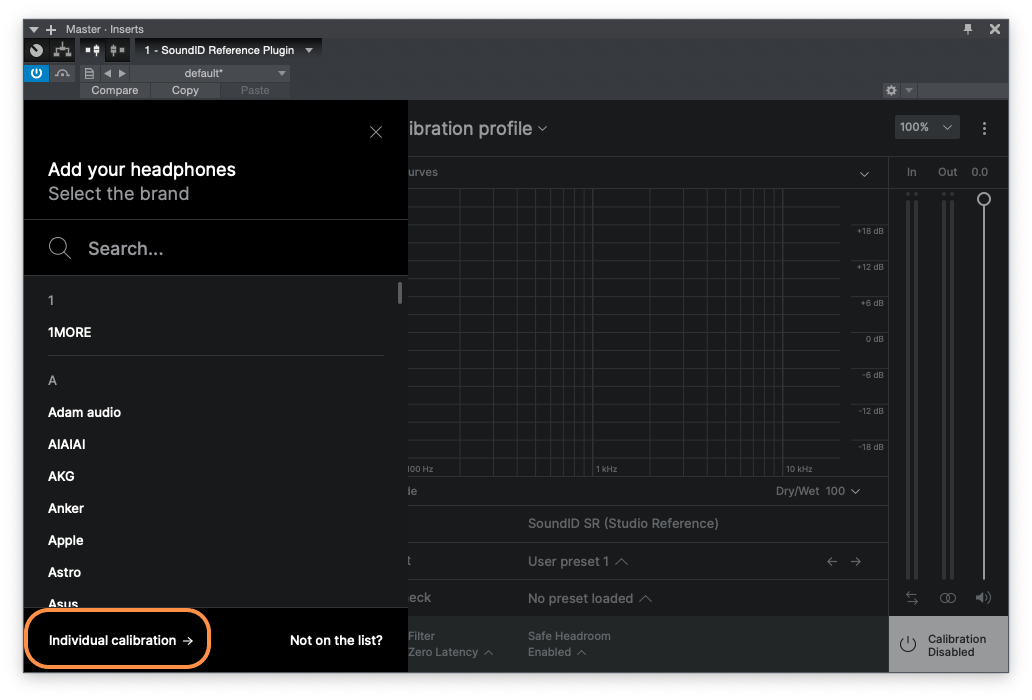1032x700 pixels.
Task: Click the plus icon in title bar
Action: (x=51, y=30)
